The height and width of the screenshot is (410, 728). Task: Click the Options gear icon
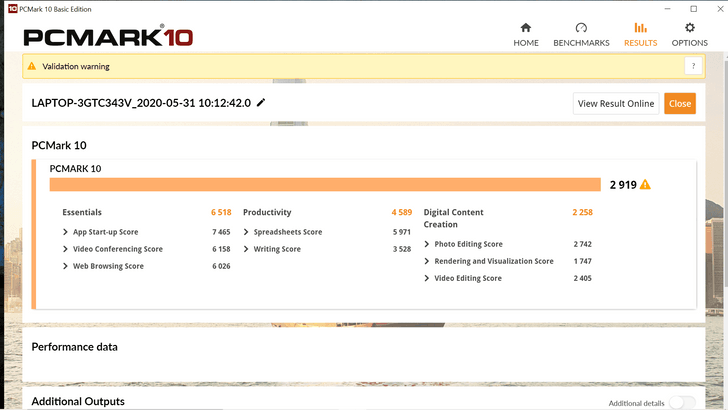pyautogui.click(x=690, y=28)
